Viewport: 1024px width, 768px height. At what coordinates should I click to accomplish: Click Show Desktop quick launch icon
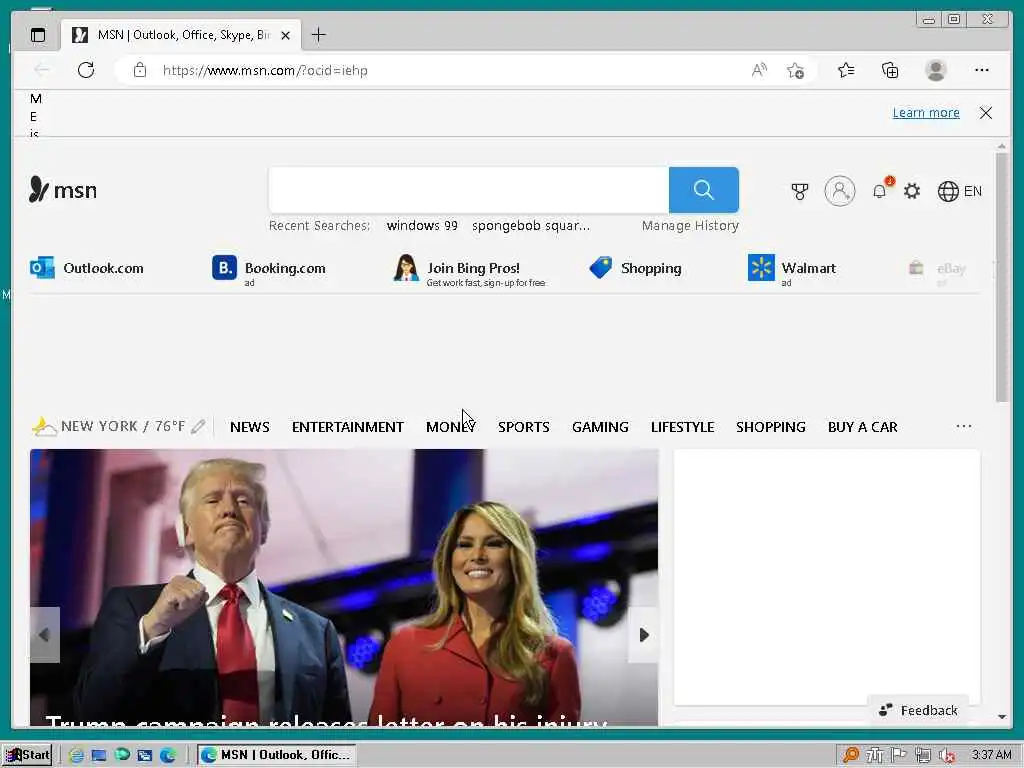99,755
